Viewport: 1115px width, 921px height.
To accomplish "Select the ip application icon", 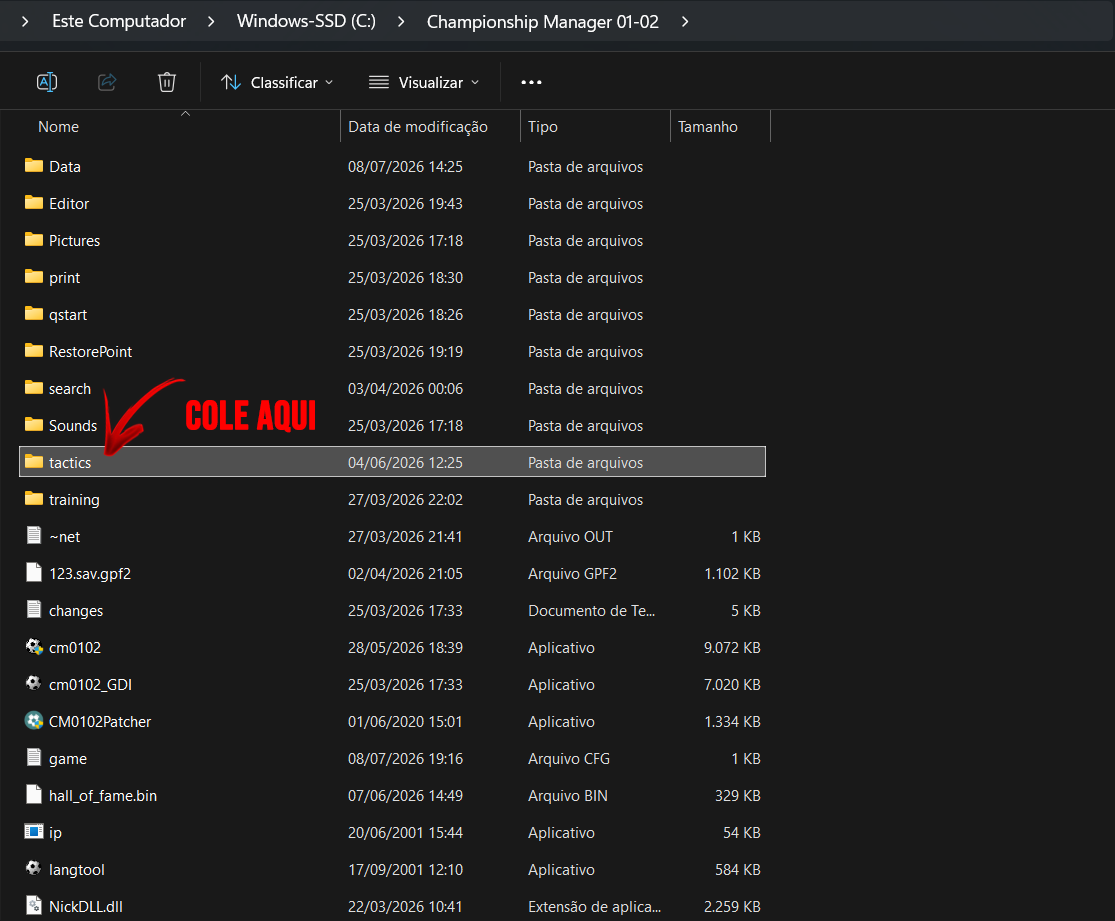I will pos(33,831).
